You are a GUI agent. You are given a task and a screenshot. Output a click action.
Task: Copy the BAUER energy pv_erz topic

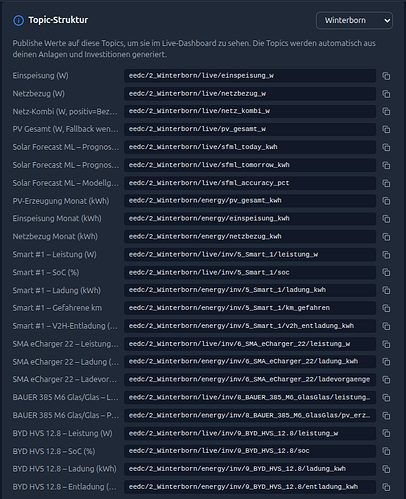coord(386,416)
